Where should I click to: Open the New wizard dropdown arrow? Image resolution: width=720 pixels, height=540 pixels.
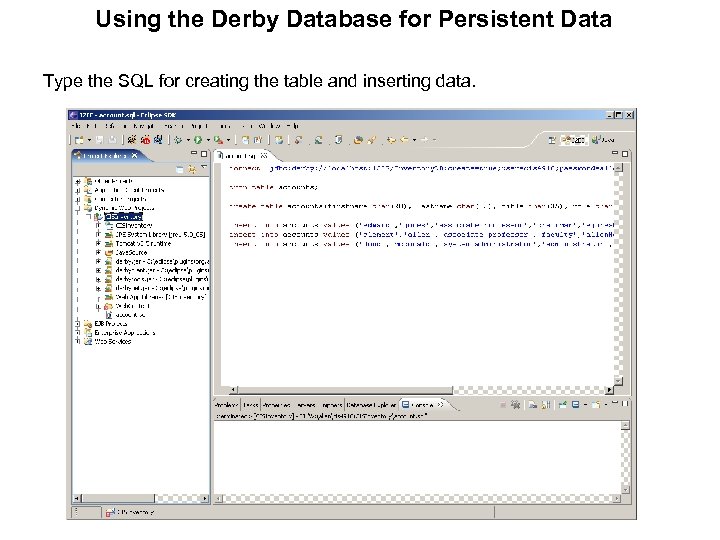click(x=90, y=140)
